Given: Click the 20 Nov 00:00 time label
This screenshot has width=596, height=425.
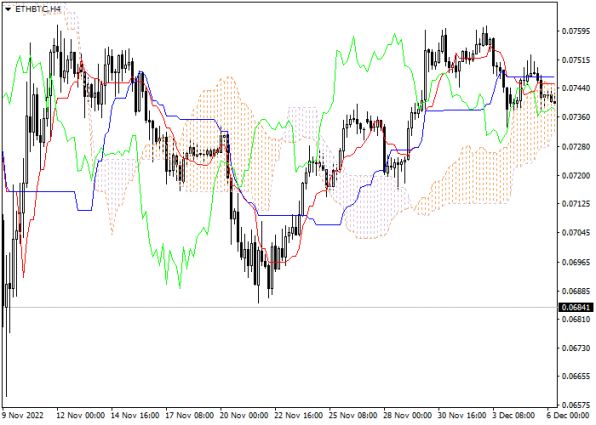Looking at the screenshot, I should tap(244, 415).
